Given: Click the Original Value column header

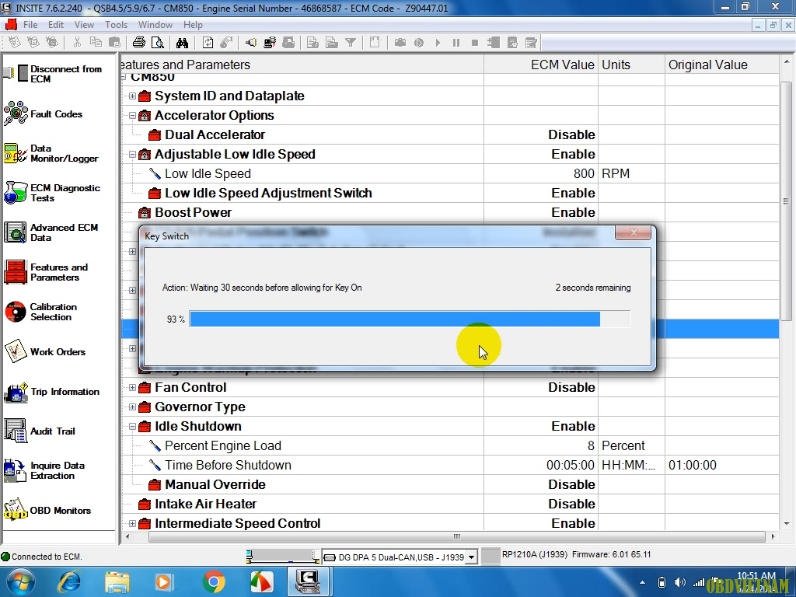Looking at the screenshot, I should (x=722, y=64).
